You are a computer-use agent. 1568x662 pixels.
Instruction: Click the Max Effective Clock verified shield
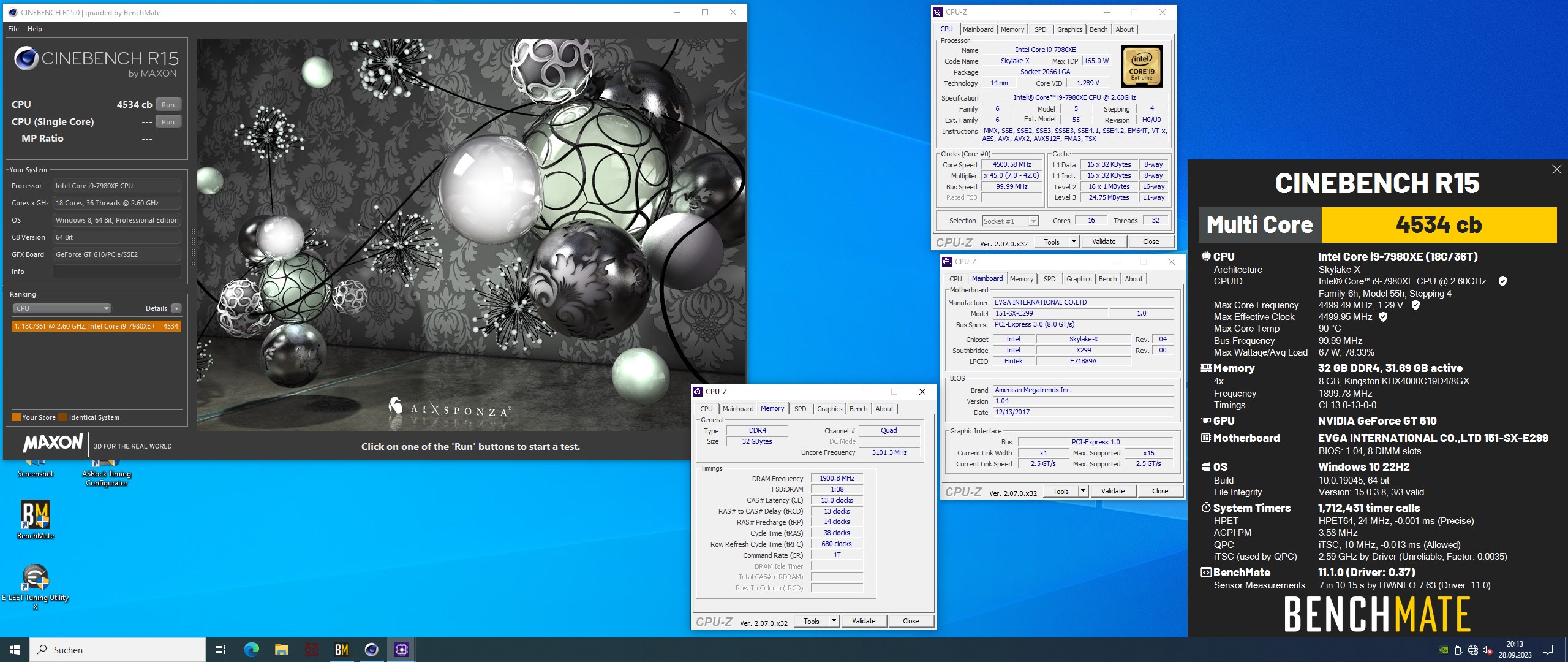tap(1383, 317)
